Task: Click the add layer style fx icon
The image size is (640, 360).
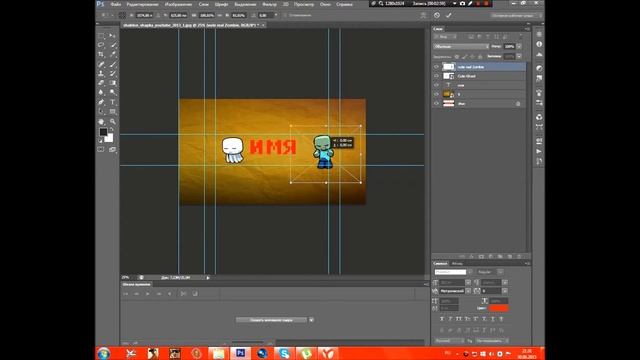Action: click(x=472, y=256)
